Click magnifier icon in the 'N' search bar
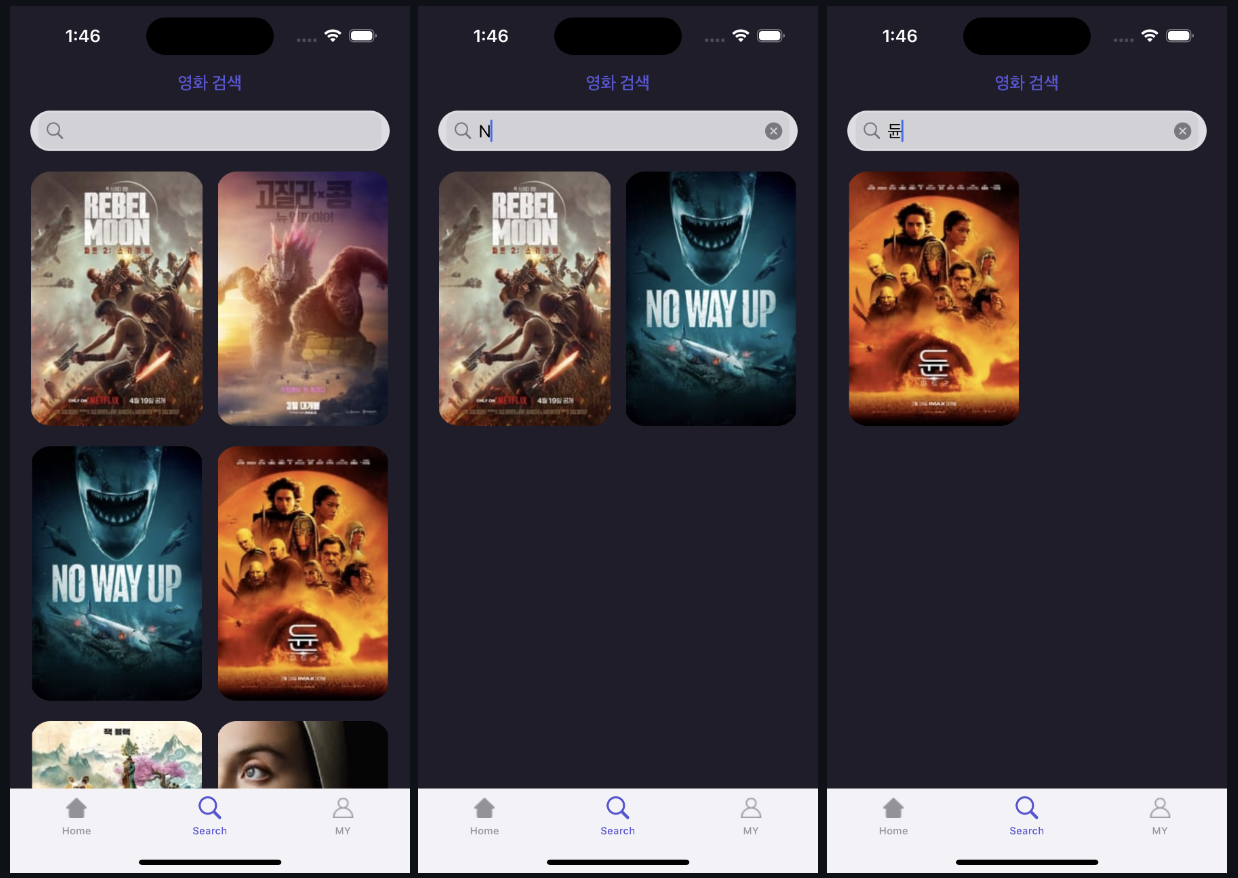Image resolution: width=1238 pixels, height=878 pixels. pyautogui.click(x=462, y=131)
